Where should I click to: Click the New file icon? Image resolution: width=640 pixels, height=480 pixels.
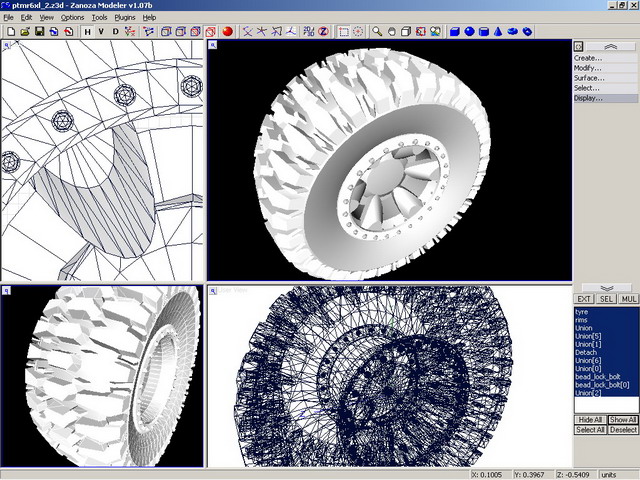pos(10,32)
